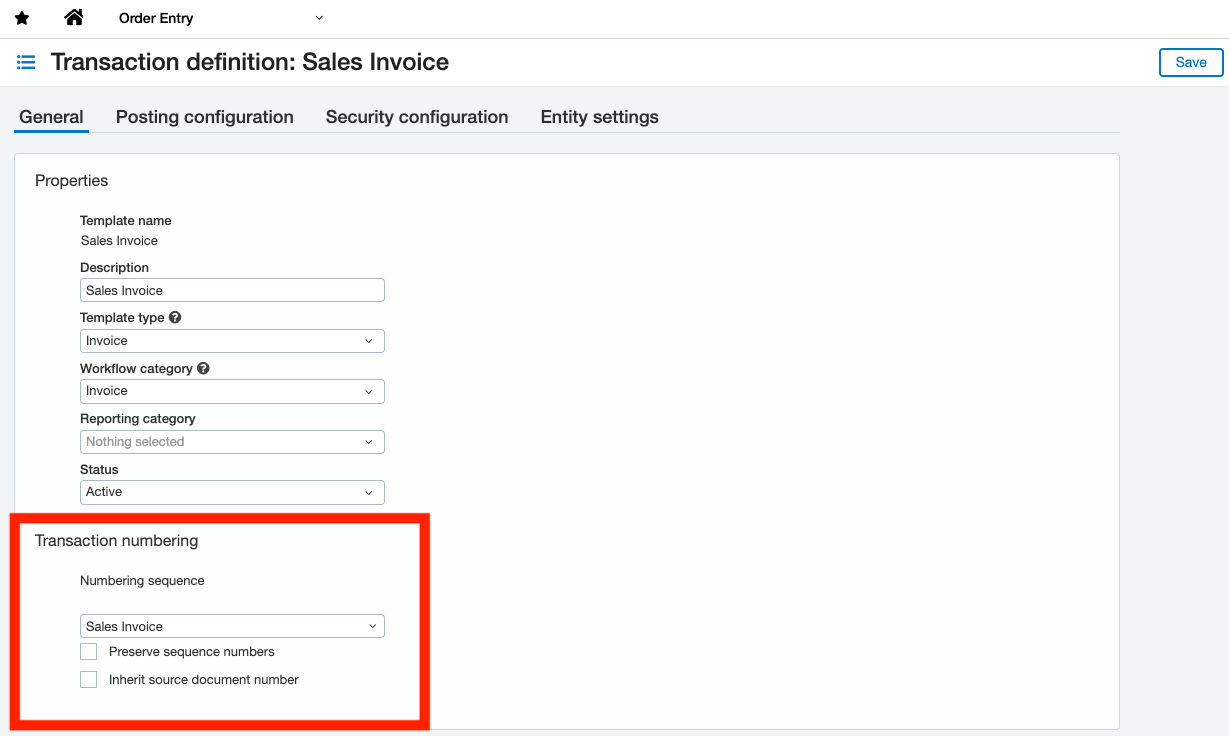This screenshot has width=1229, height=736.
Task: Click help icon next to Template type
Action: click(x=175, y=317)
